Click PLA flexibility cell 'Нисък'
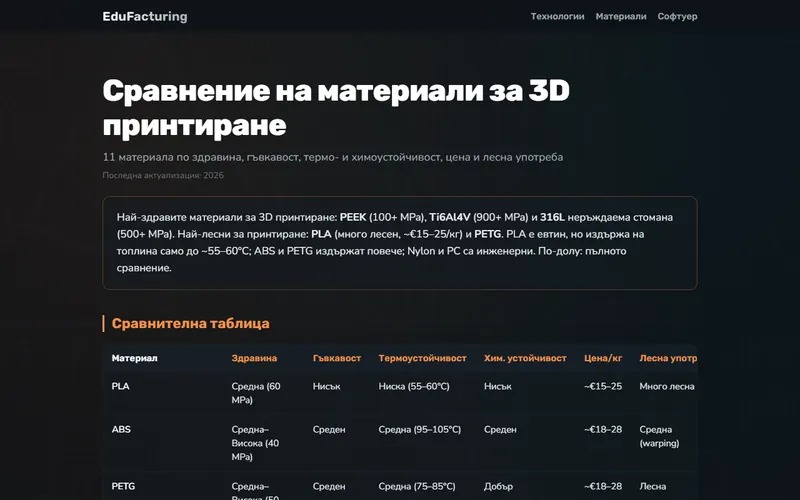 pos(327,386)
